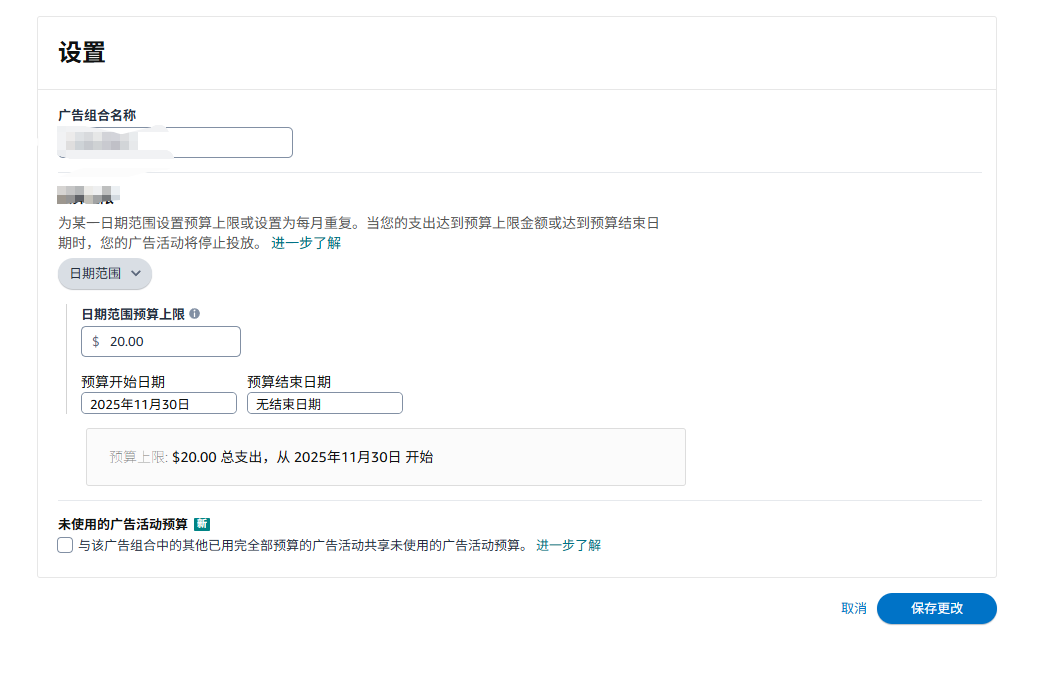Select the 设置 section heading

click(x=80, y=52)
